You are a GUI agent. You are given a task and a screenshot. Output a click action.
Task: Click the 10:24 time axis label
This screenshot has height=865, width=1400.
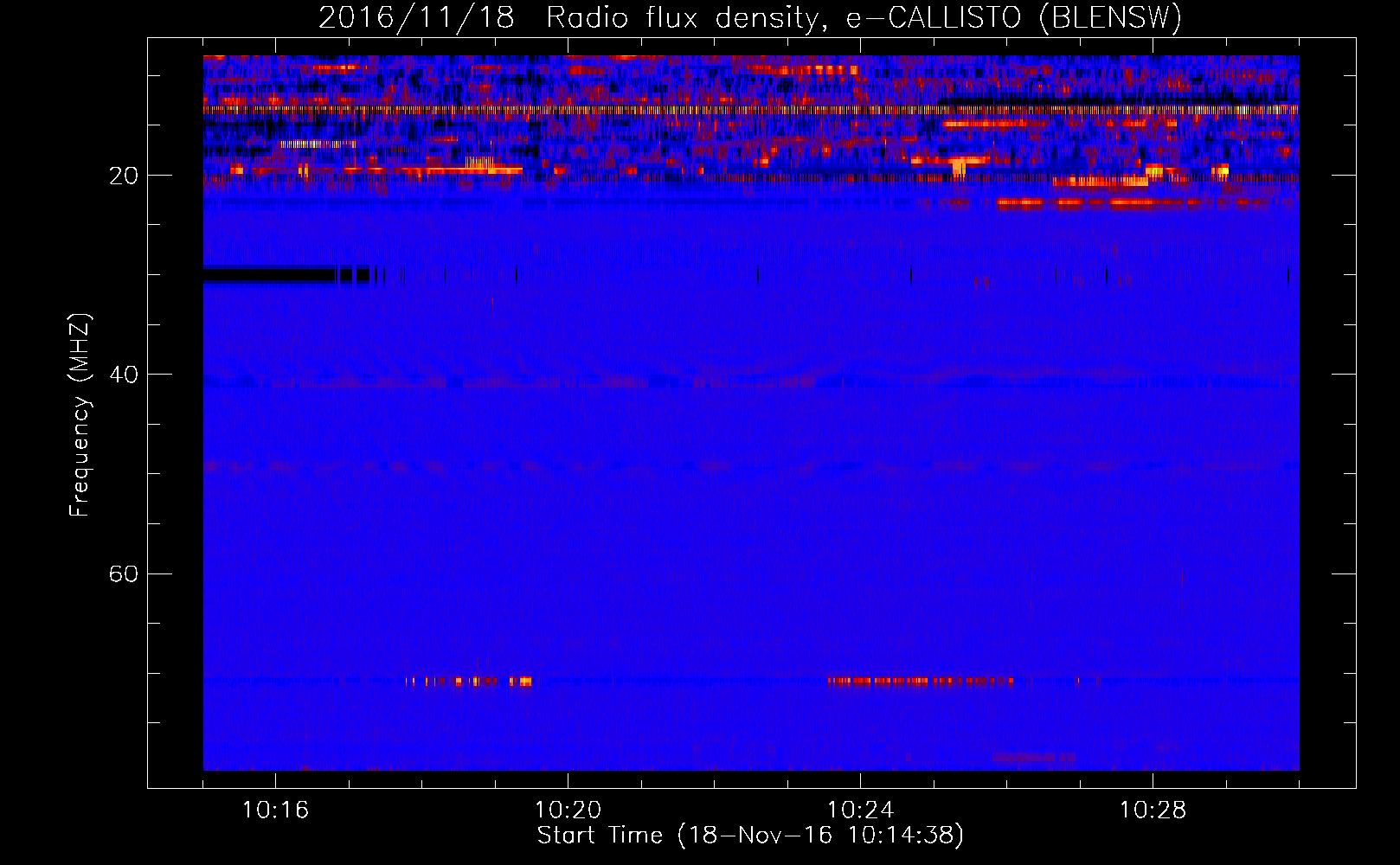(860, 811)
